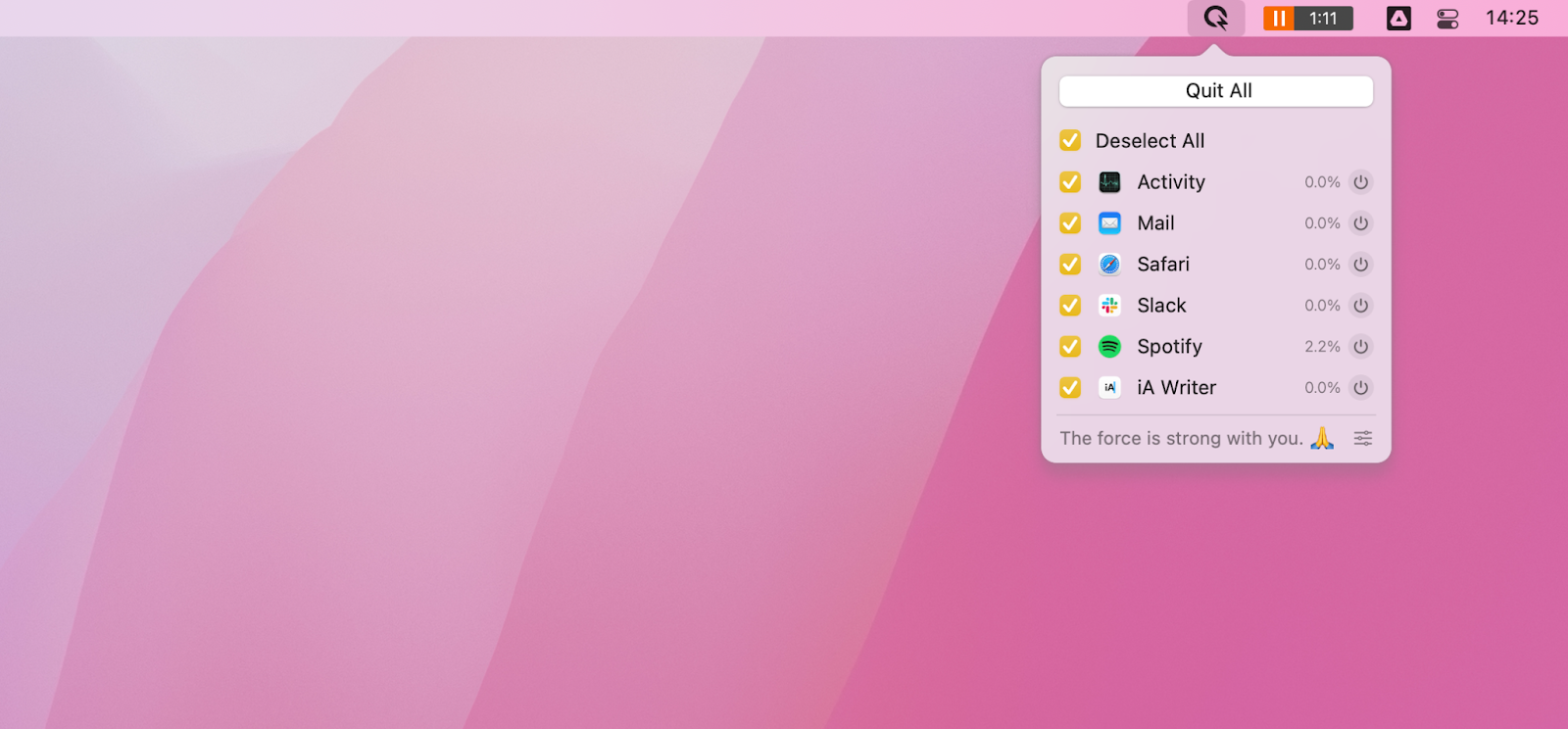This screenshot has height=729, width=1568.
Task: Quit Safari with its power icon
Action: (1360, 265)
